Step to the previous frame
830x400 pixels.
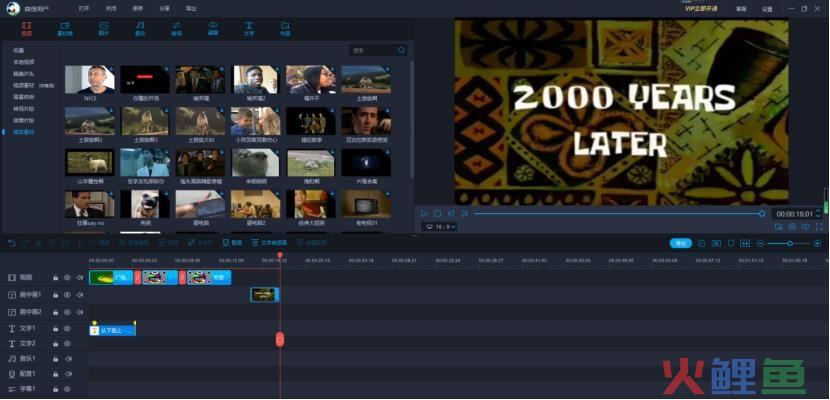(451, 213)
